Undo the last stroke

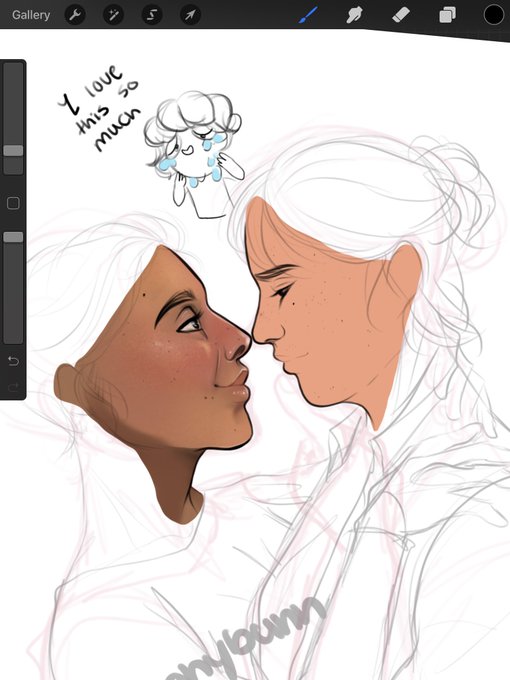pyautogui.click(x=13, y=361)
